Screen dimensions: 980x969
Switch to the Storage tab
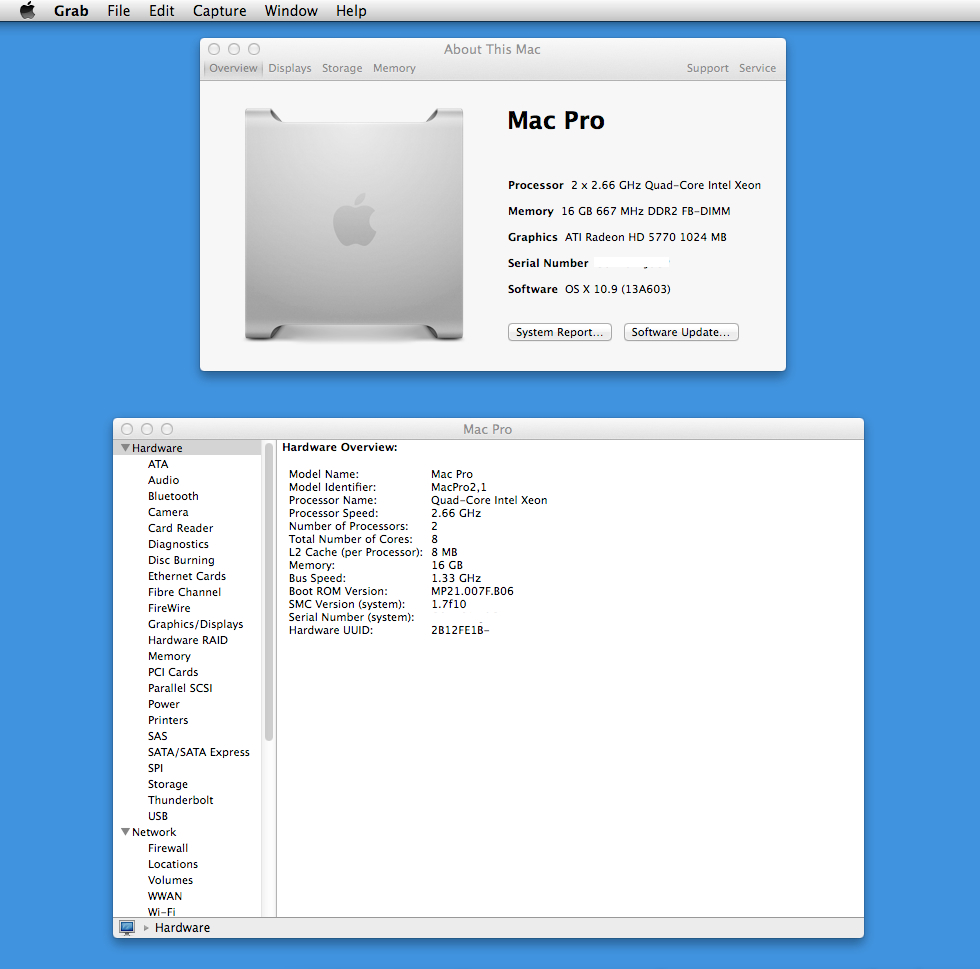[342, 68]
